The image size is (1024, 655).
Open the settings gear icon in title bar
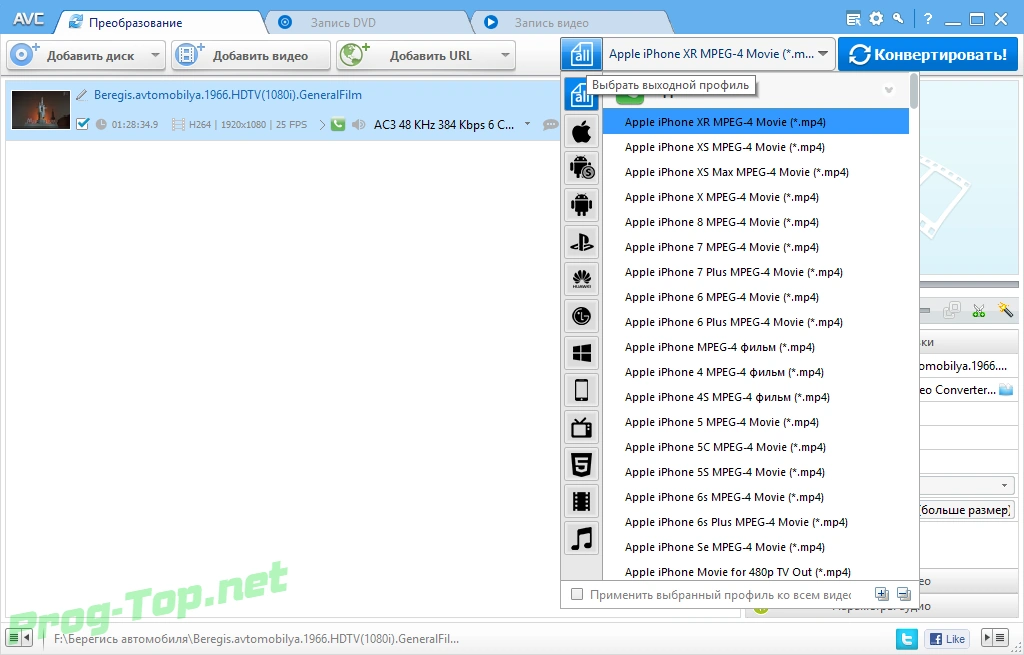point(876,19)
